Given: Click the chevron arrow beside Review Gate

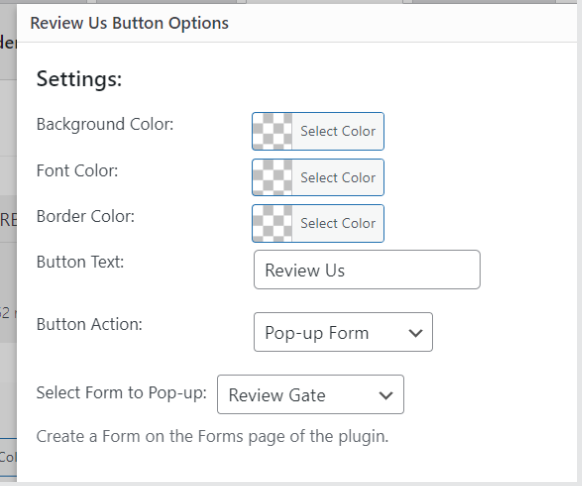Looking at the screenshot, I should click(x=386, y=395).
